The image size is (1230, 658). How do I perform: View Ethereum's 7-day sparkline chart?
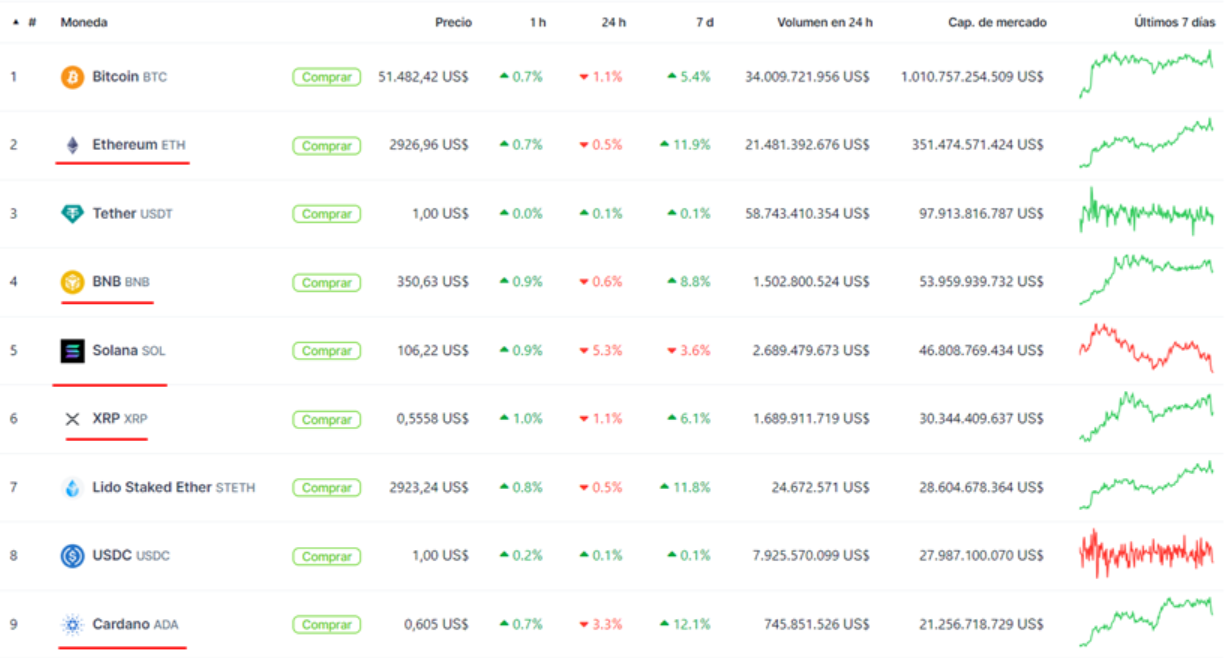(1147, 143)
